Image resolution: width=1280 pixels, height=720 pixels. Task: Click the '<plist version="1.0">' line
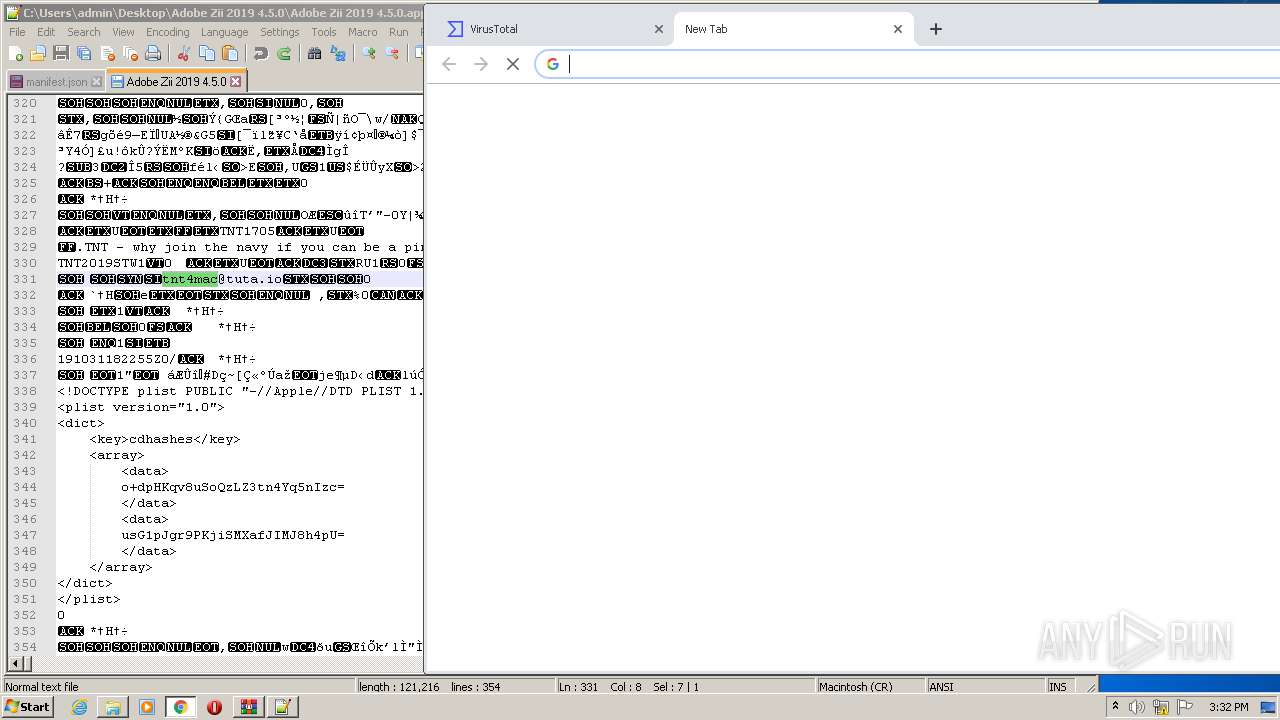click(x=141, y=407)
